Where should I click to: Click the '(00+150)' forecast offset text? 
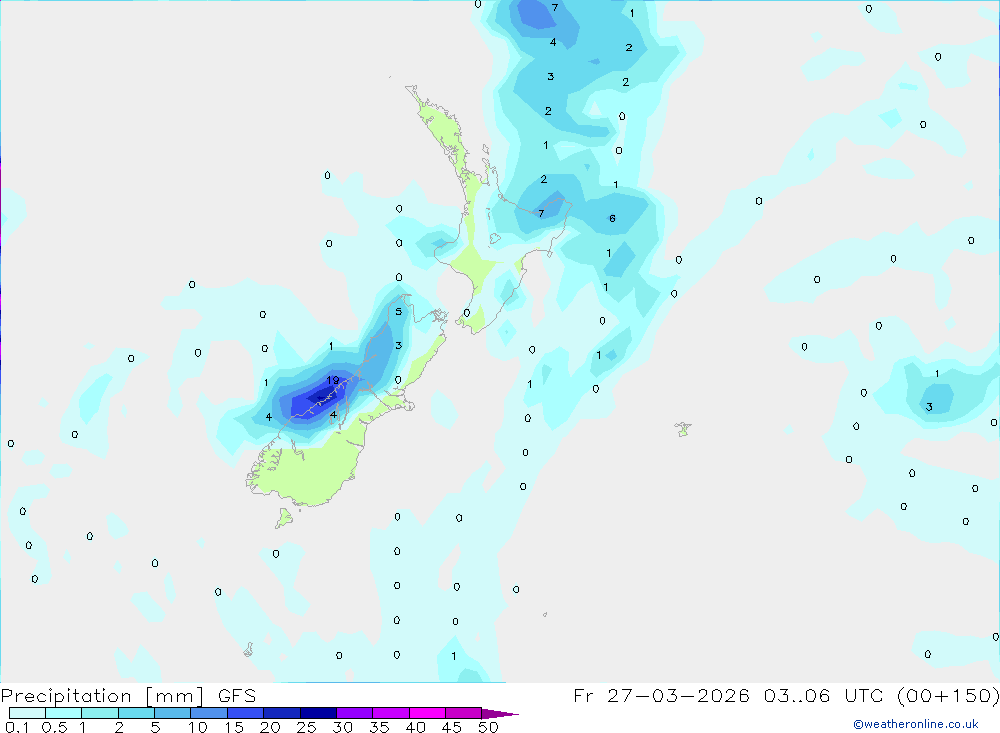point(948,696)
